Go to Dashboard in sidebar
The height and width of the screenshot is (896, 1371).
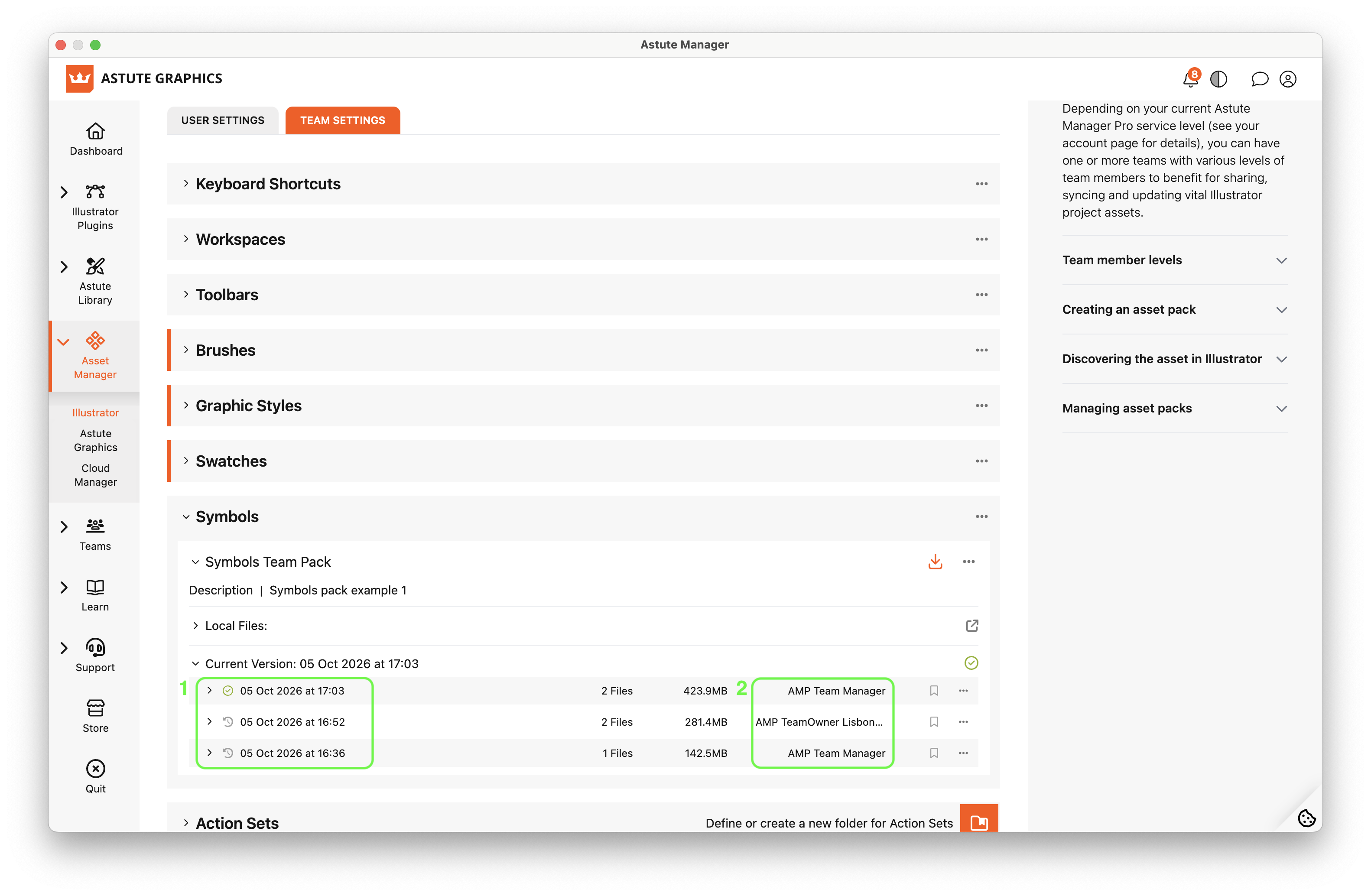pos(96,140)
